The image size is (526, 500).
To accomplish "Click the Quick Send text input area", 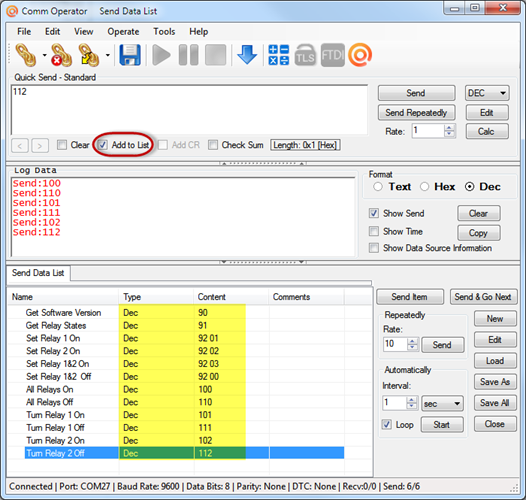I will click(x=189, y=110).
